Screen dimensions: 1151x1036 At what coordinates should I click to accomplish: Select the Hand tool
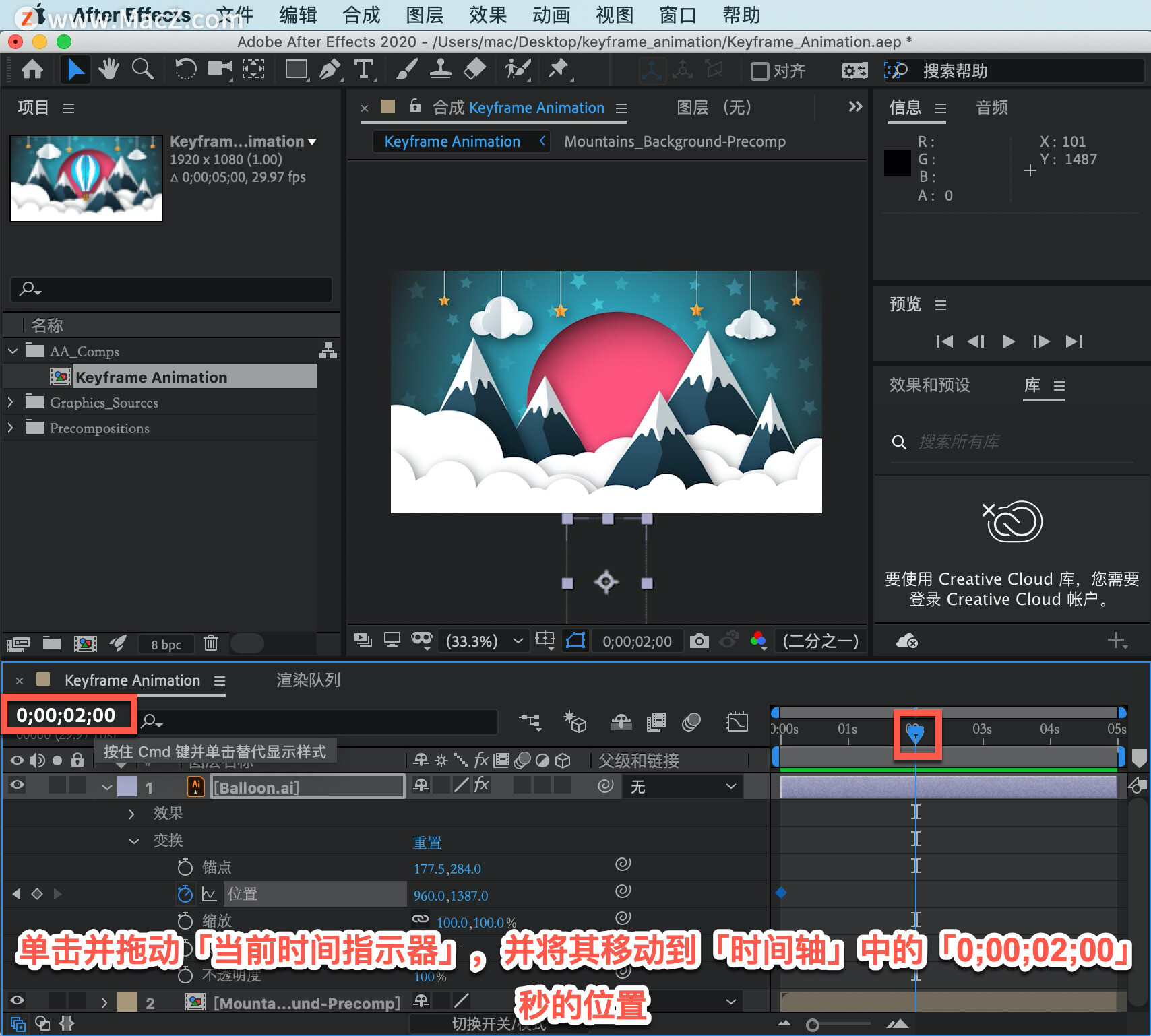[x=108, y=69]
